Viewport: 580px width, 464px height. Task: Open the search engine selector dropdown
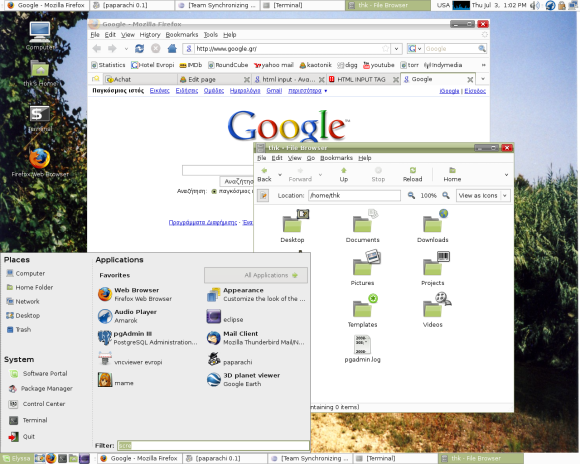tap(414, 48)
